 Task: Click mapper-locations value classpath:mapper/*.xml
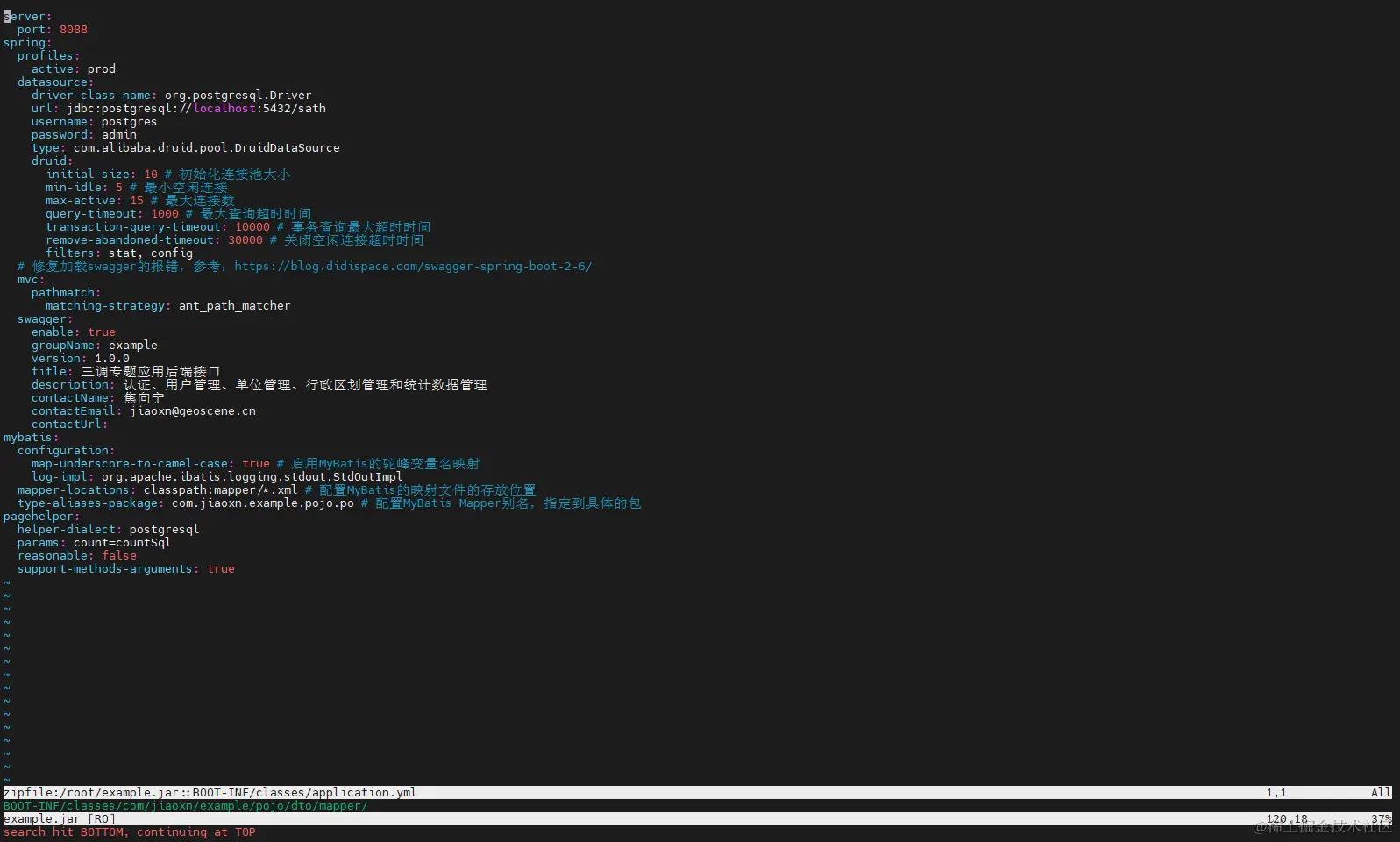[x=221, y=490]
